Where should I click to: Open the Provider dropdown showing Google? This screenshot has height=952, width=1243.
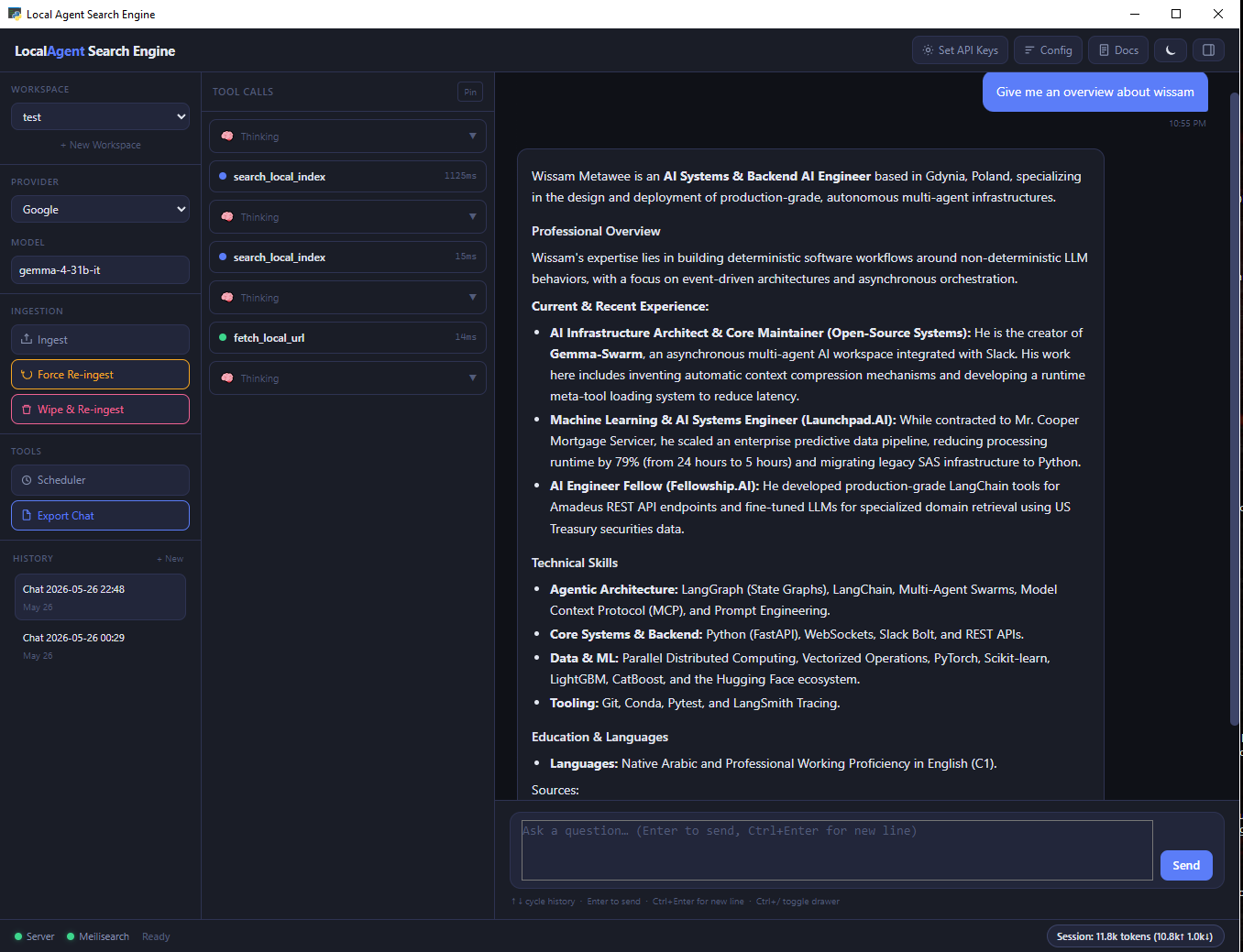[101, 209]
